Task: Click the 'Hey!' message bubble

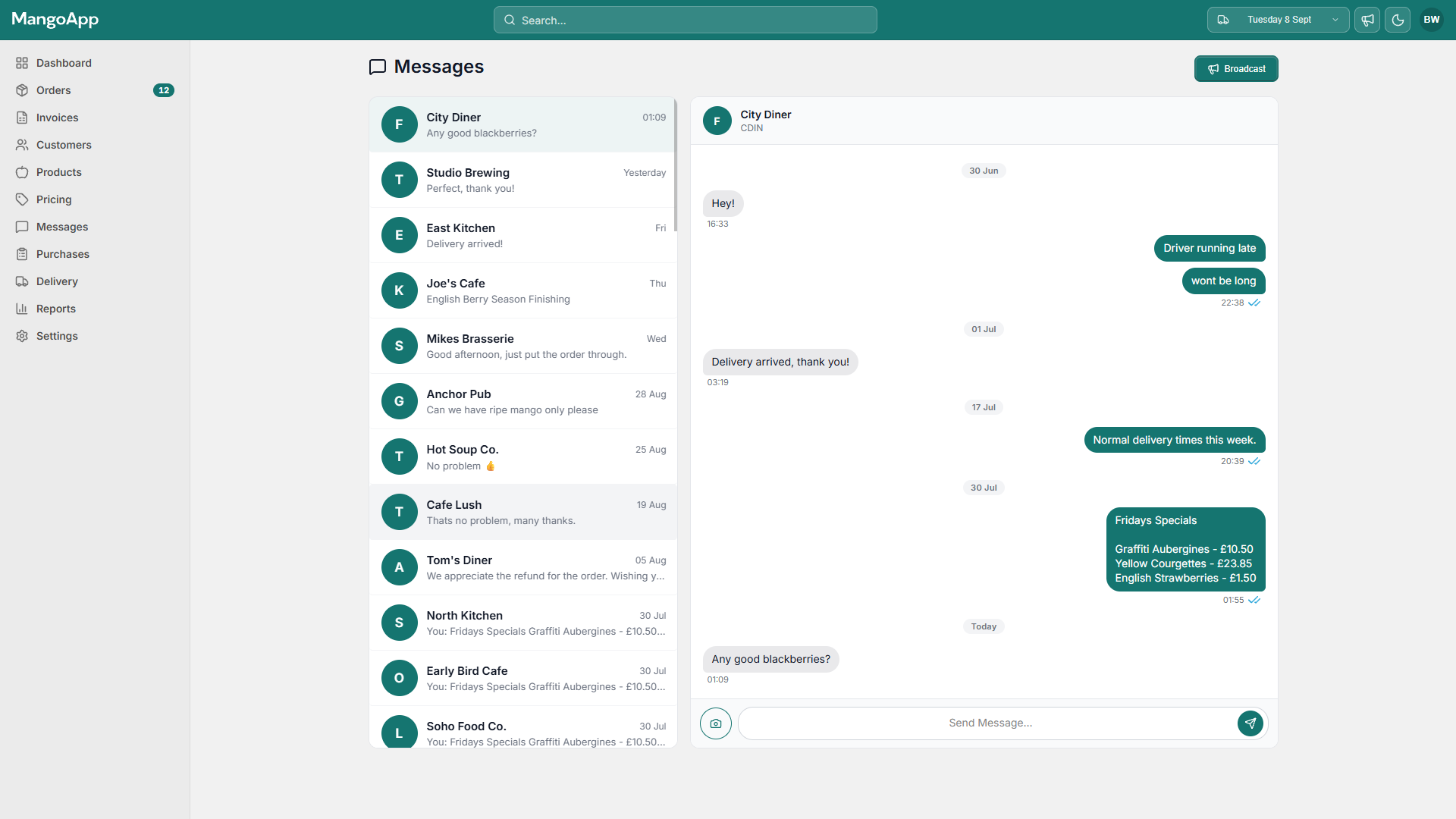Action: click(723, 203)
